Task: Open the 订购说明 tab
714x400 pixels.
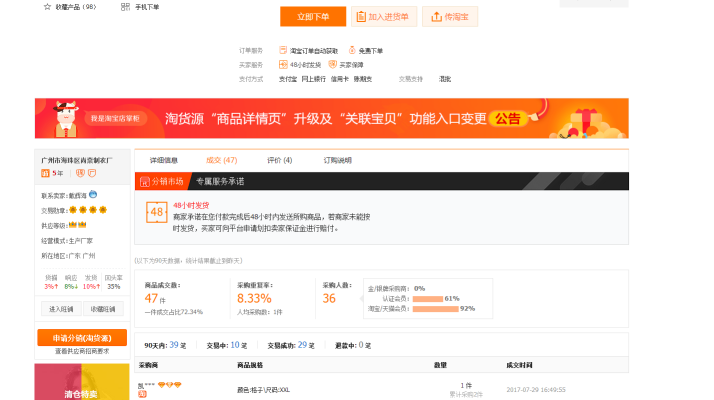Action: pyautogui.click(x=337, y=160)
